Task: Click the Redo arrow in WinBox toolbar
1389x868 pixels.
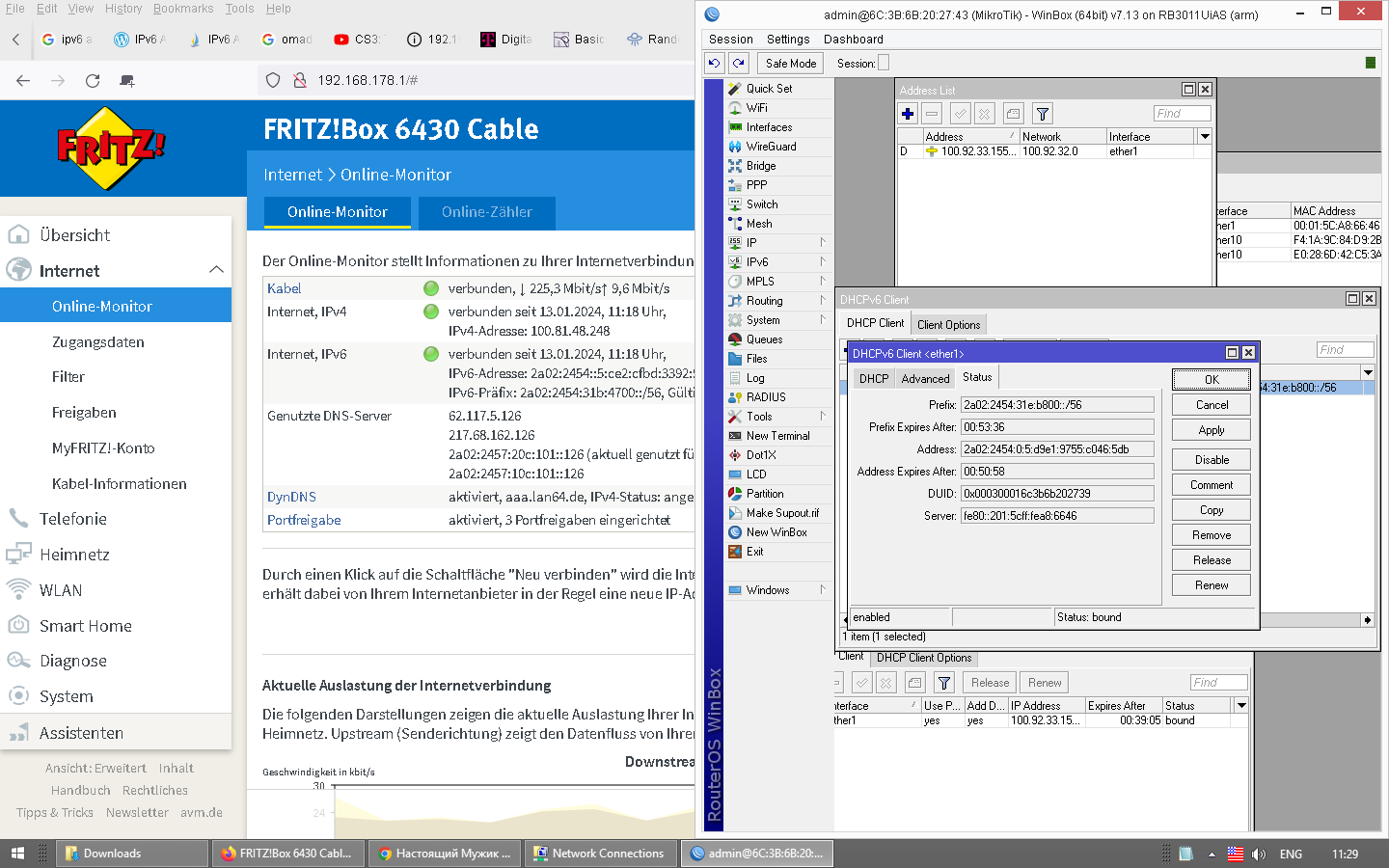Action: tap(739, 63)
